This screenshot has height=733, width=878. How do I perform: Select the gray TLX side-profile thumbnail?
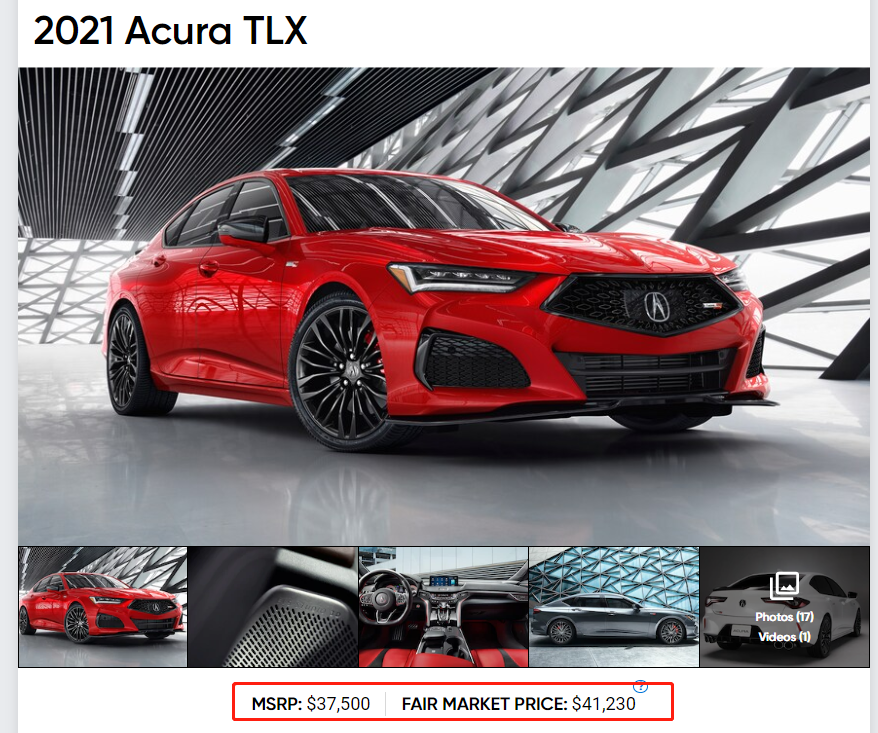click(x=614, y=606)
